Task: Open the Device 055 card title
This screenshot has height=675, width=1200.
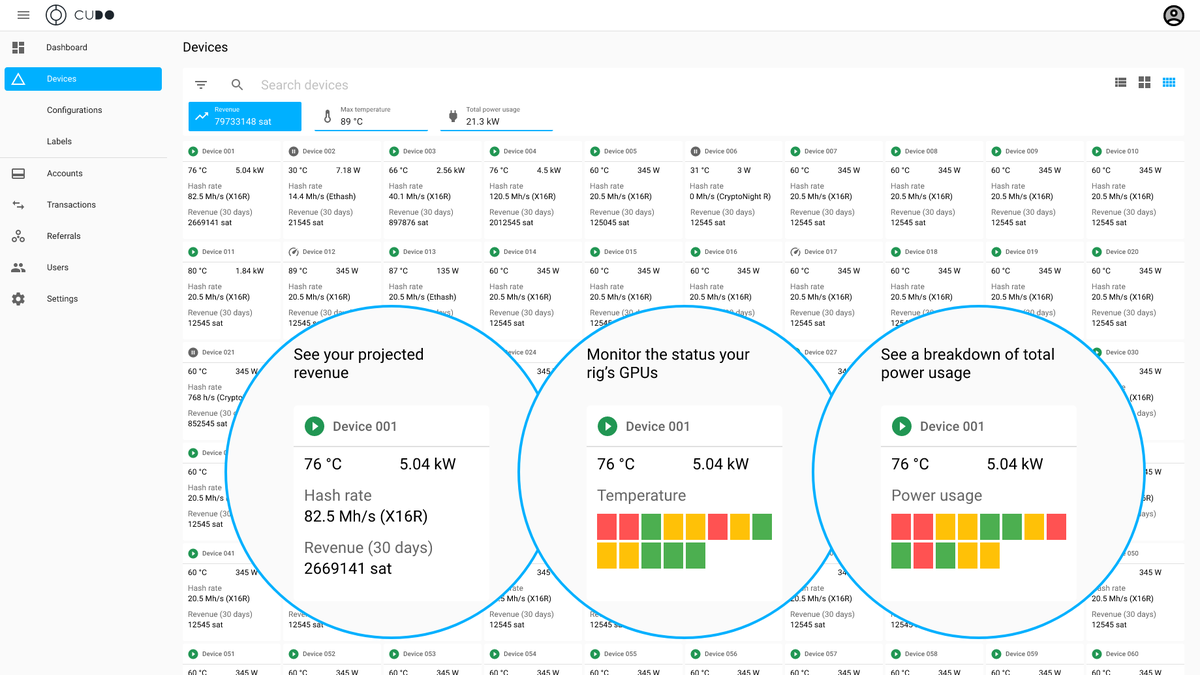Action: click(620, 654)
